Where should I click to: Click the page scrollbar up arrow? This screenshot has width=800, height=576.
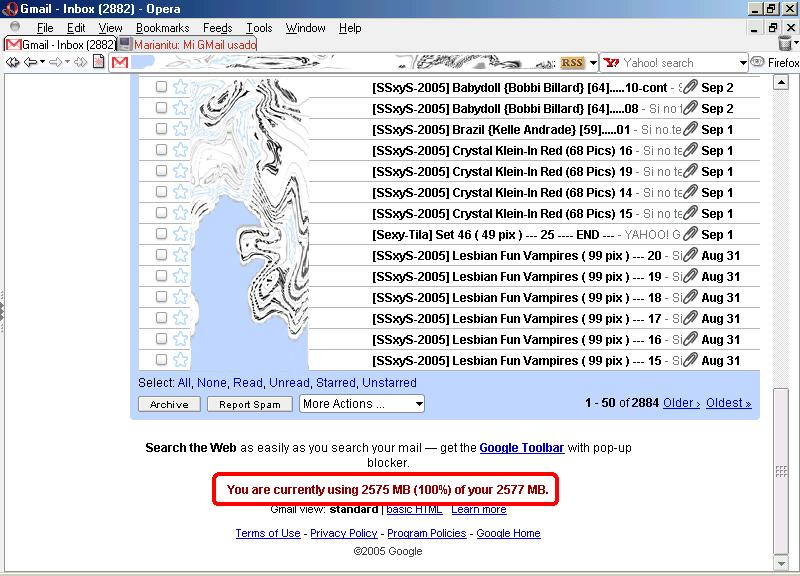pyautogui.click(x=781, y=82)
